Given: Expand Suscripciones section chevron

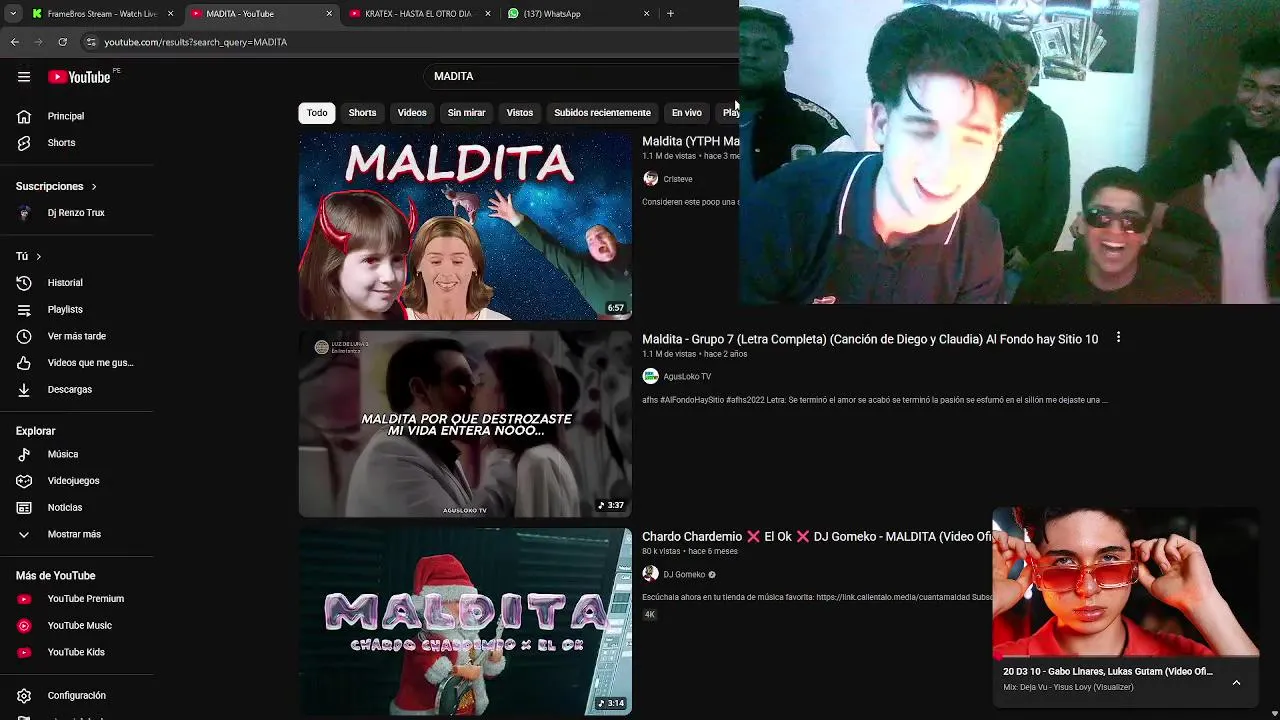Looking at the screenshot, I should pyautogui.click(x=94, y=187).
